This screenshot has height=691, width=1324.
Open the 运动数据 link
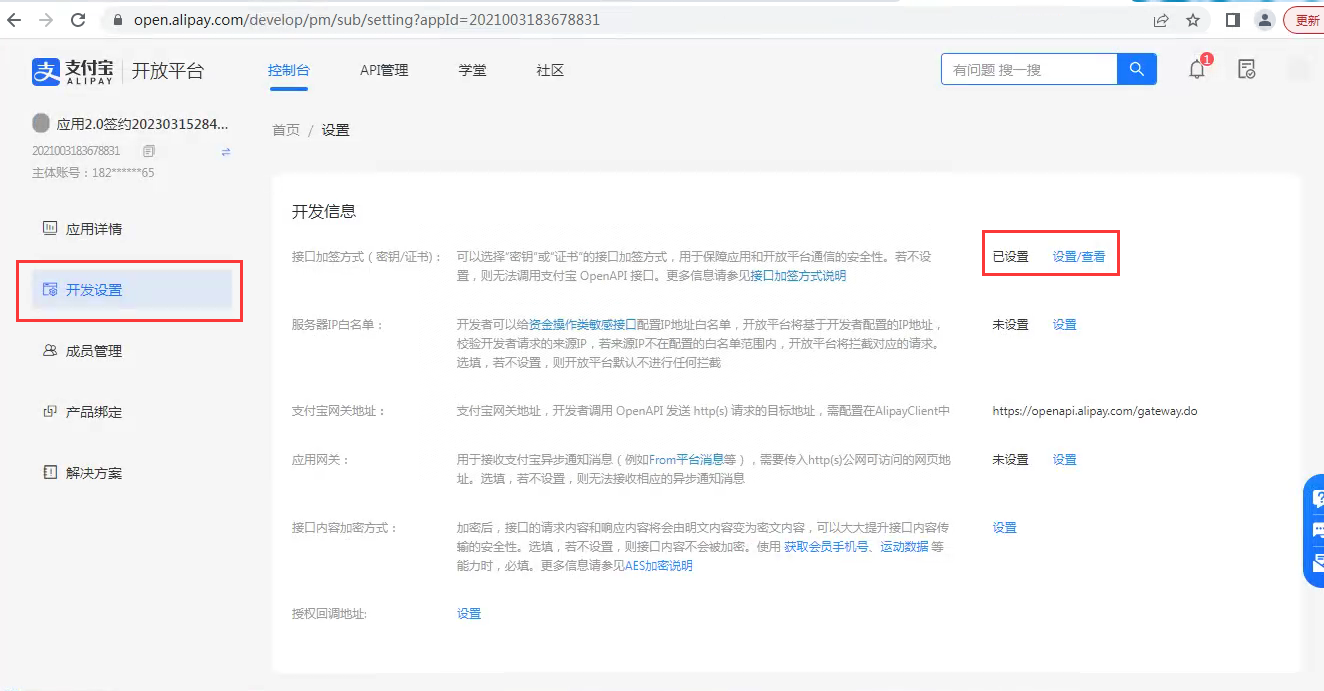[904, 547]
